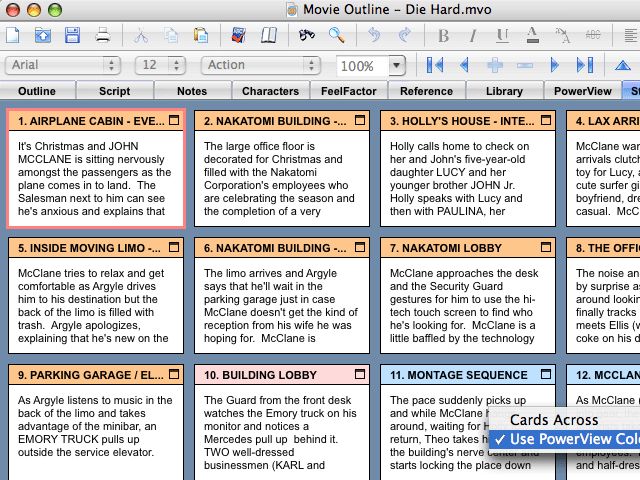The width and height of the screenshot is (640, 480).
Task: Open the color book toolbar icon
Action: tap(239, 36)
